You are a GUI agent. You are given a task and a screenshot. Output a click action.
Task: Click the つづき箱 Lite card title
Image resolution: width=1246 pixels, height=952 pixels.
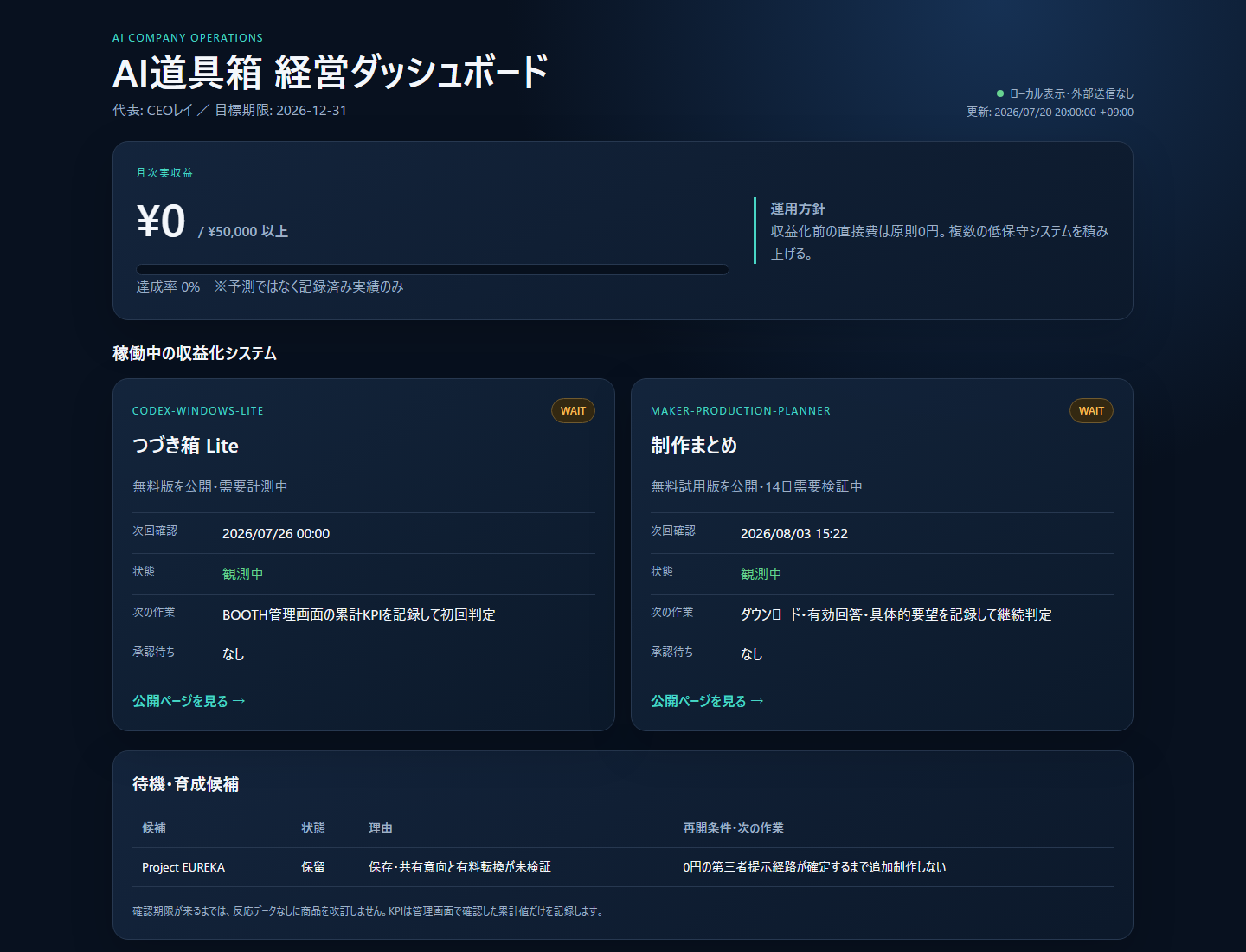[185, 446]
